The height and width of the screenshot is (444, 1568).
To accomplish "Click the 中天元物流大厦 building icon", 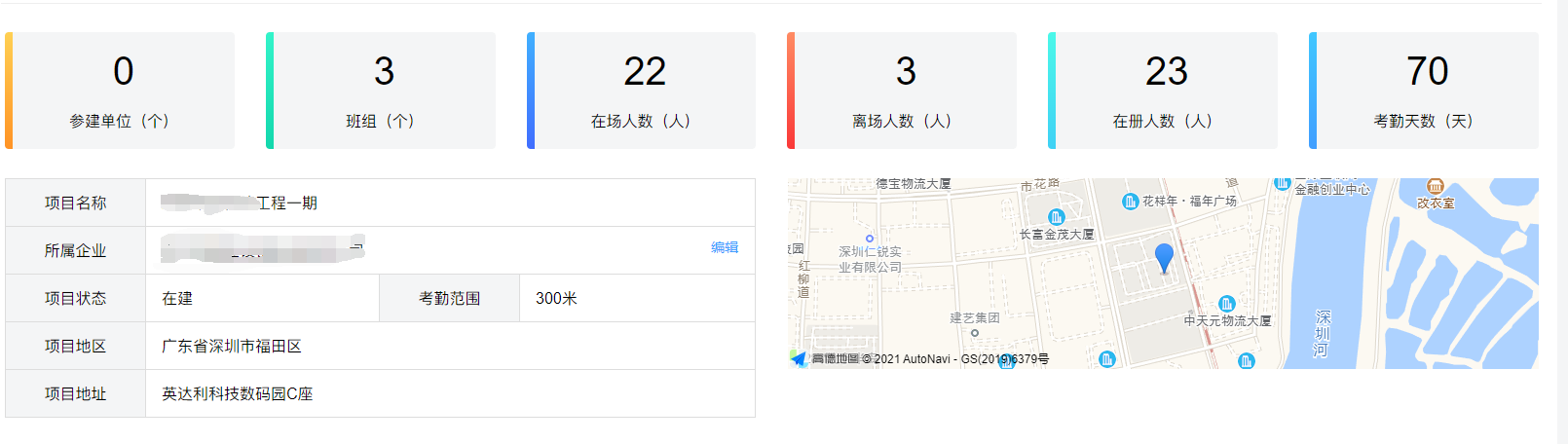I will click(1227, 304).
